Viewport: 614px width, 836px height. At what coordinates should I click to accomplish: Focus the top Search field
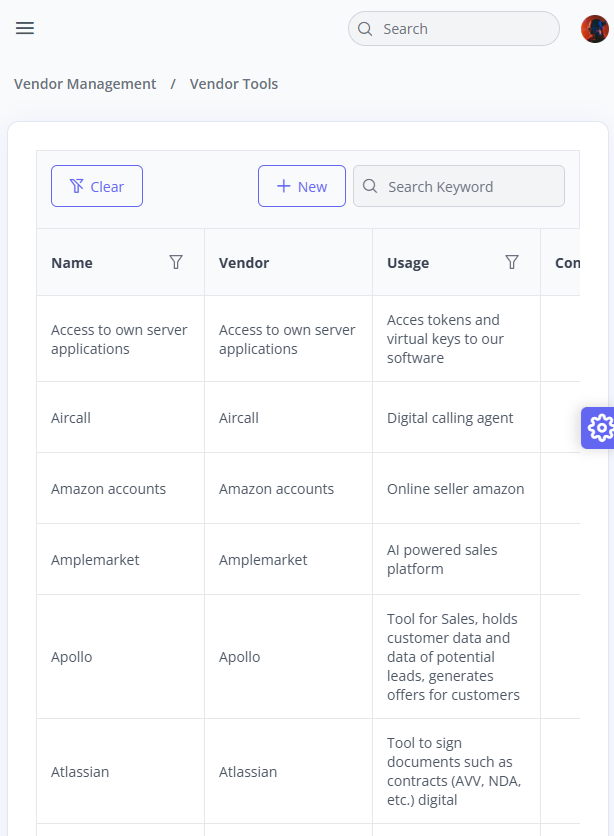coord(454,29)
